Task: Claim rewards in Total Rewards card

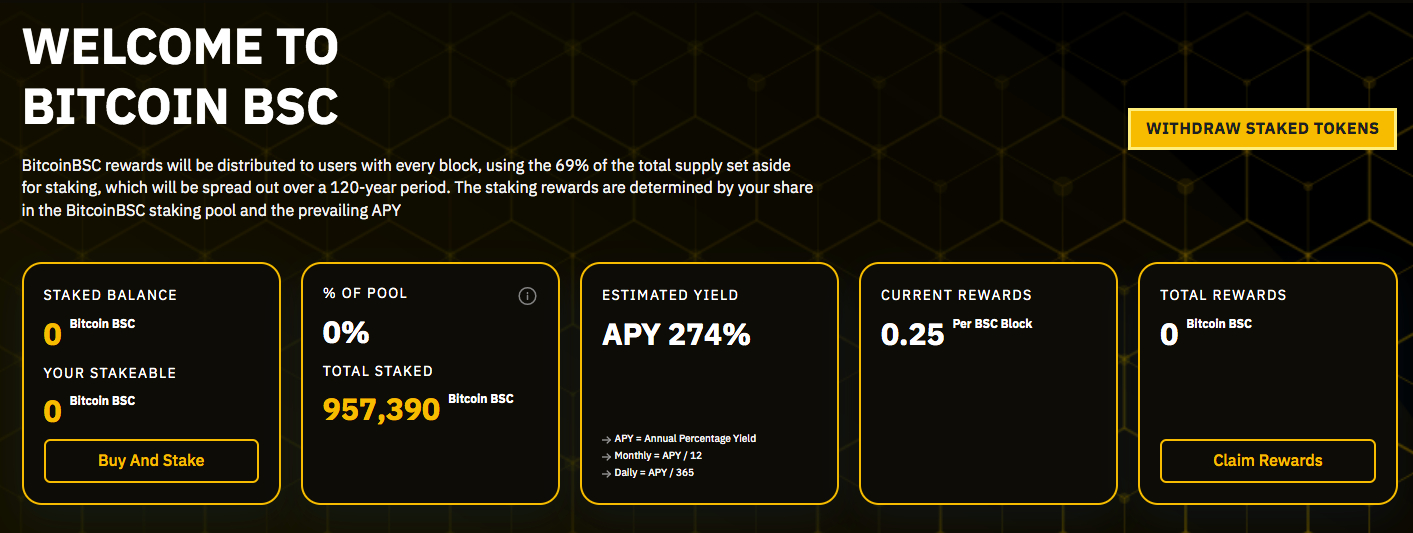Action: pyautogui.click(x=1268, y=461)
